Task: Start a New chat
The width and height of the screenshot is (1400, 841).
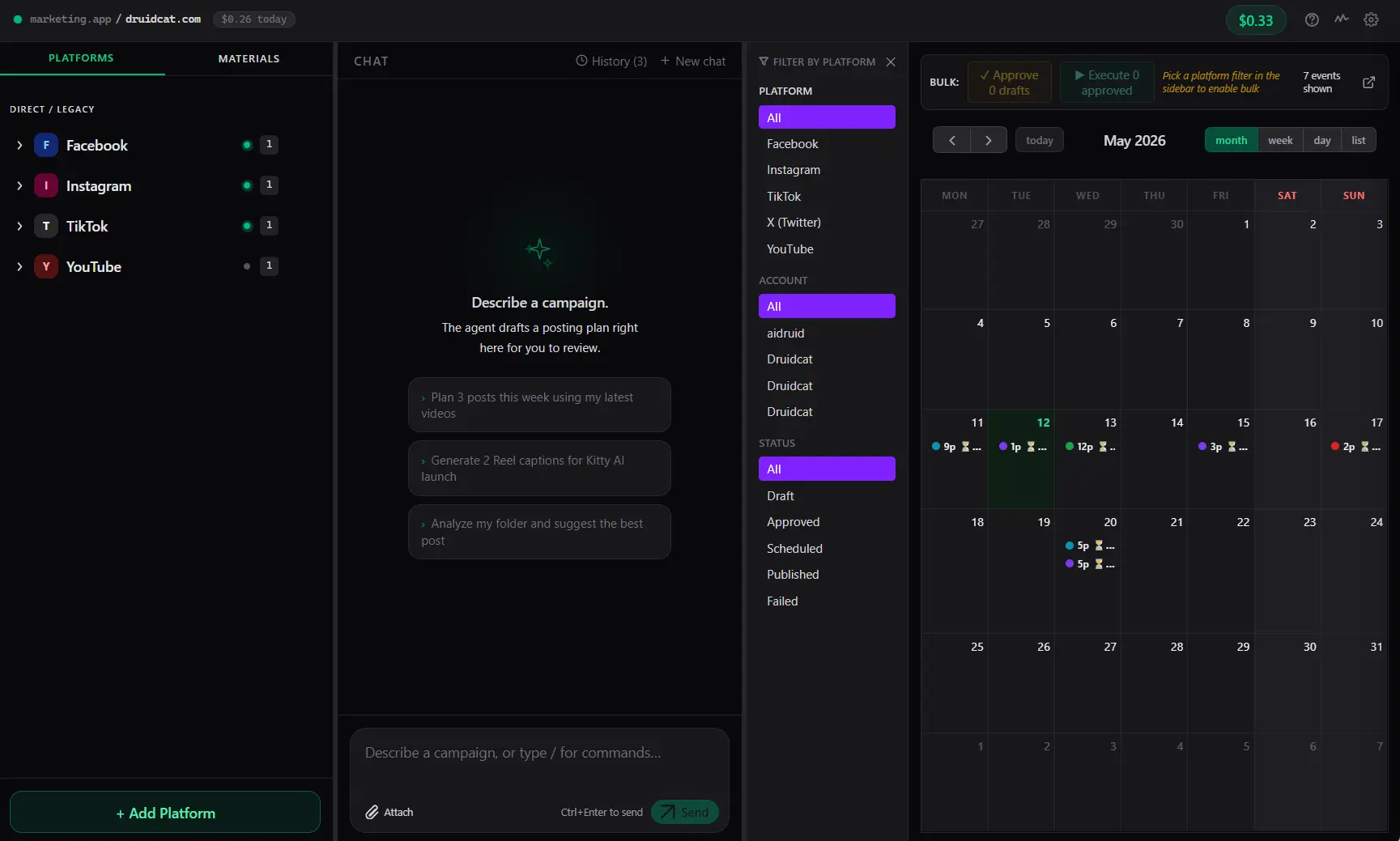Action: click(693, 62)
